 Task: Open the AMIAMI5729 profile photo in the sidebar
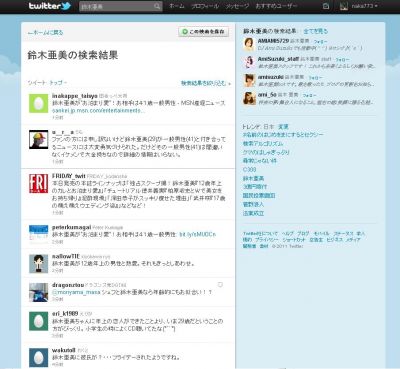point(249,44)
